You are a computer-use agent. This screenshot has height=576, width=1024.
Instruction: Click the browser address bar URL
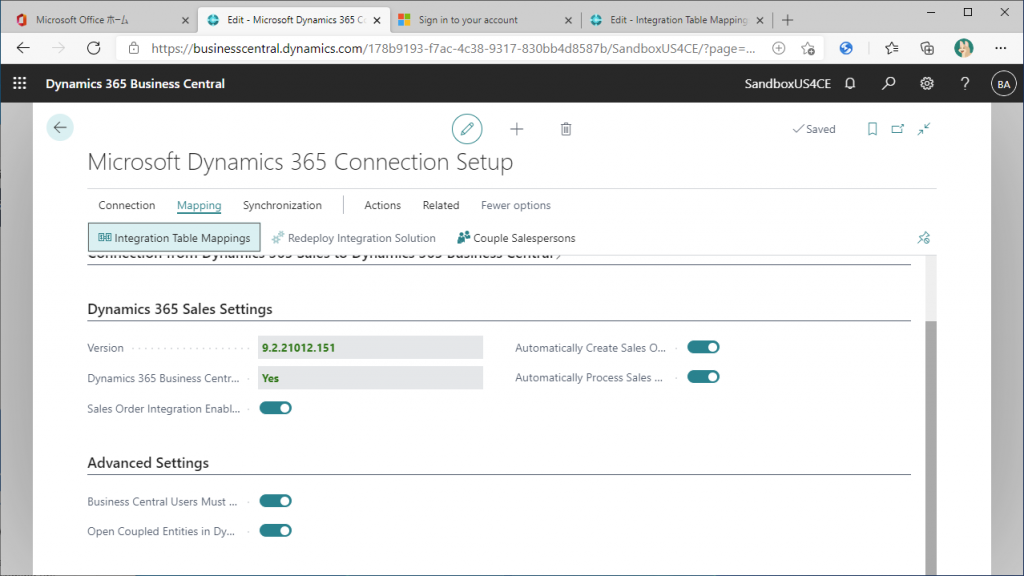(x=453, y=48)
